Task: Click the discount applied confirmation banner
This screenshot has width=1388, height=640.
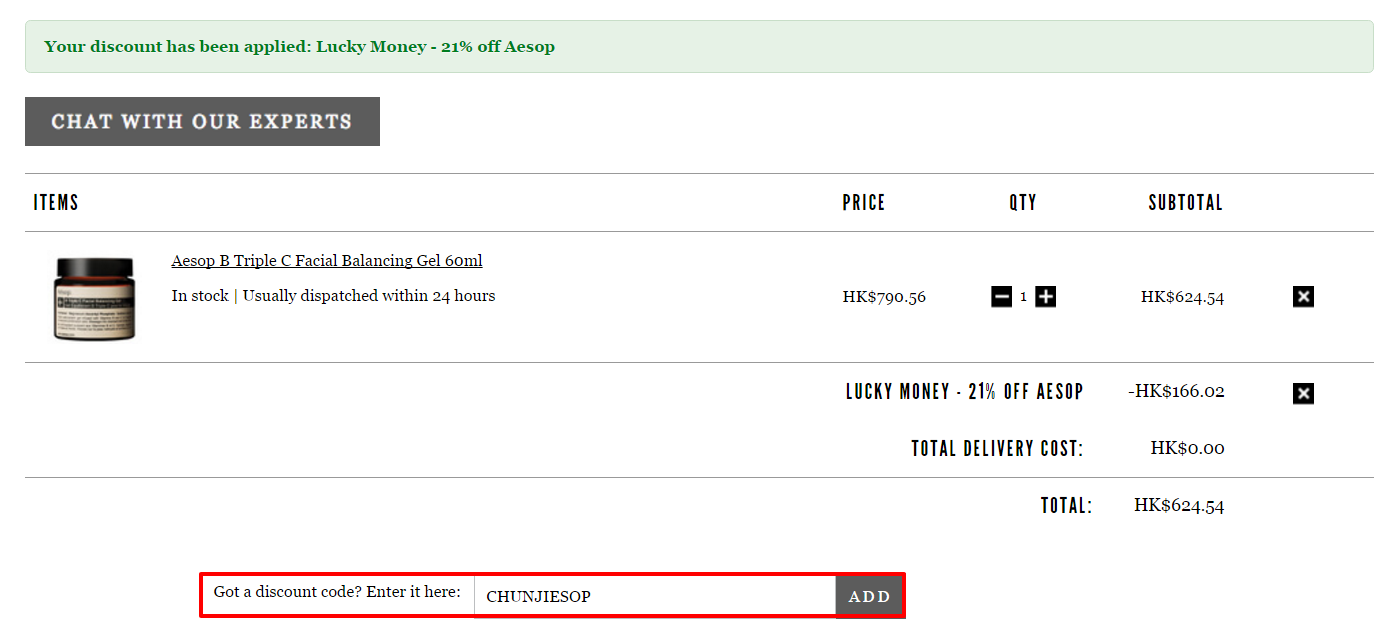Action: [x=699, y=47]
